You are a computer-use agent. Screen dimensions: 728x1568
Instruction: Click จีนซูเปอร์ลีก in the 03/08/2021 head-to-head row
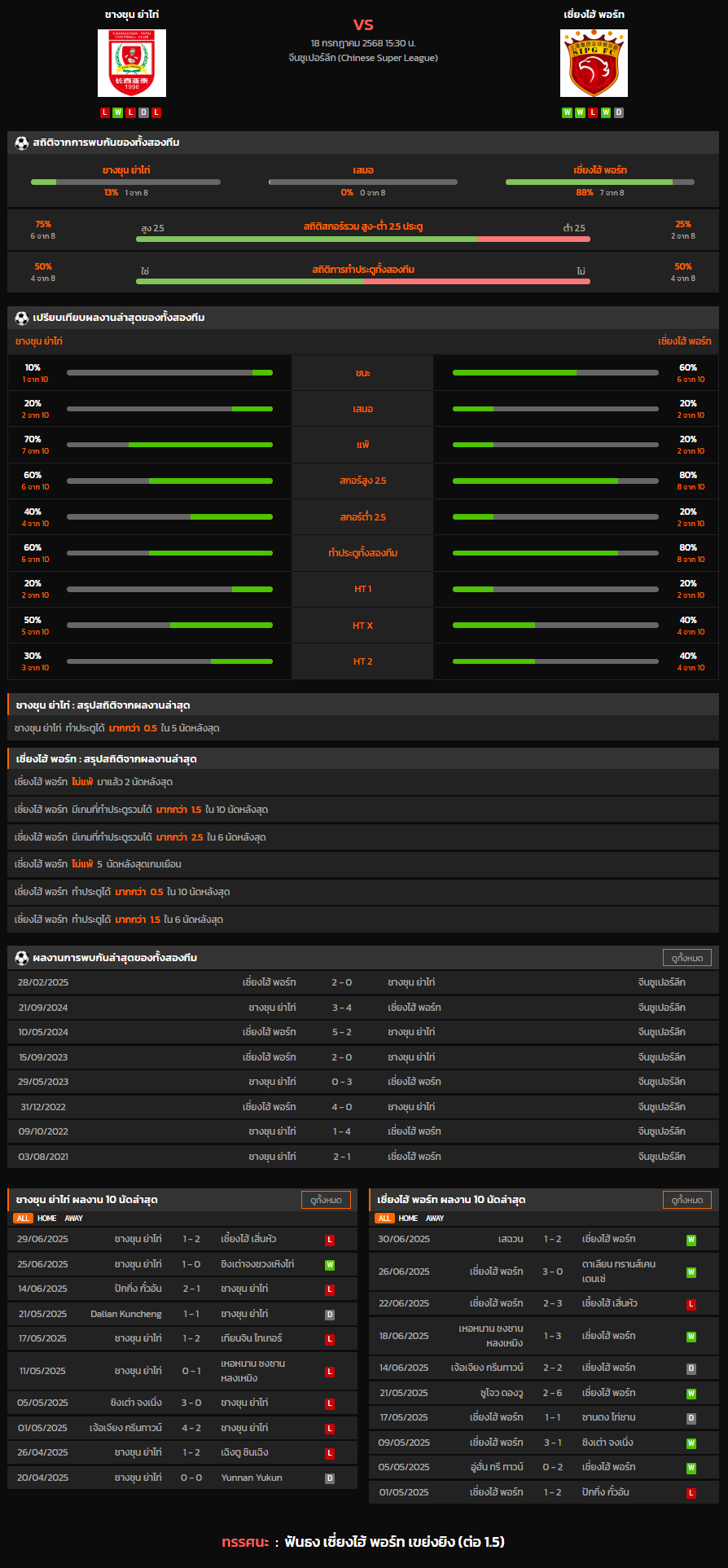662,1157
